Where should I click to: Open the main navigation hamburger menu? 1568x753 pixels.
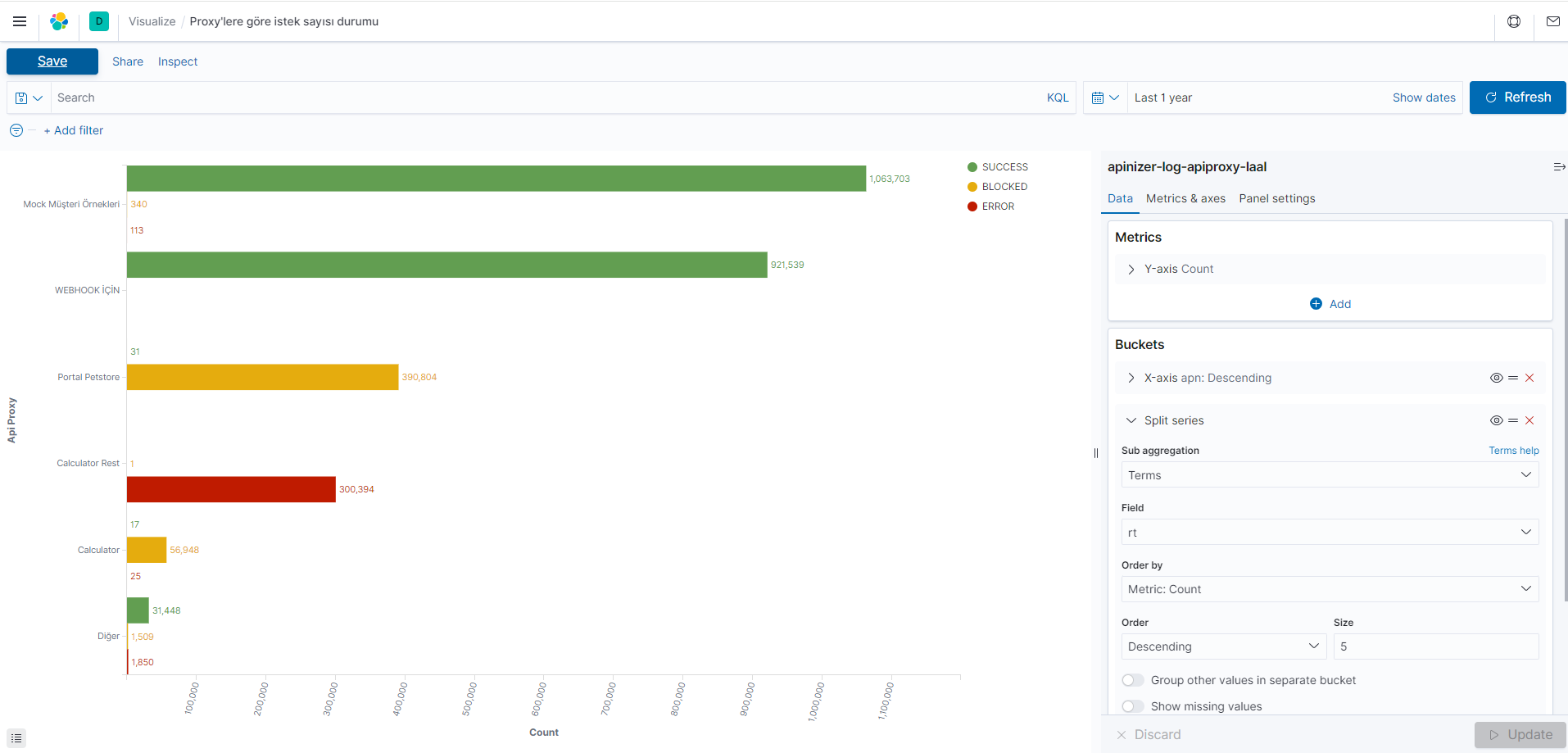click(20, 21)
